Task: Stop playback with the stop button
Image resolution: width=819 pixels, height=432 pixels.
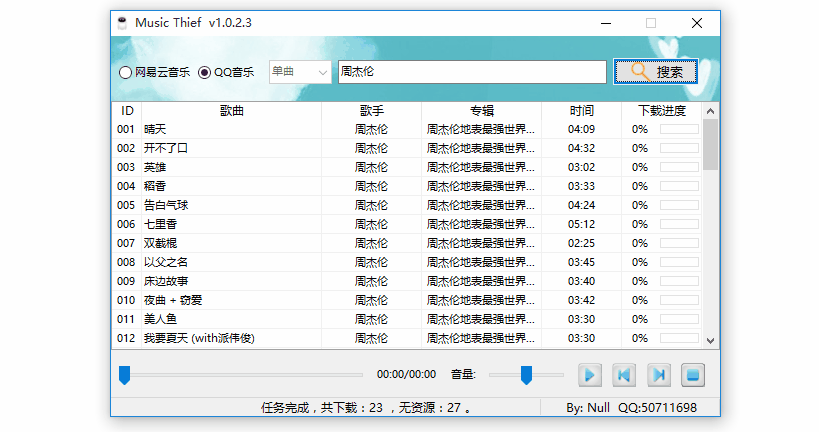Action: [x=693, y=375]
